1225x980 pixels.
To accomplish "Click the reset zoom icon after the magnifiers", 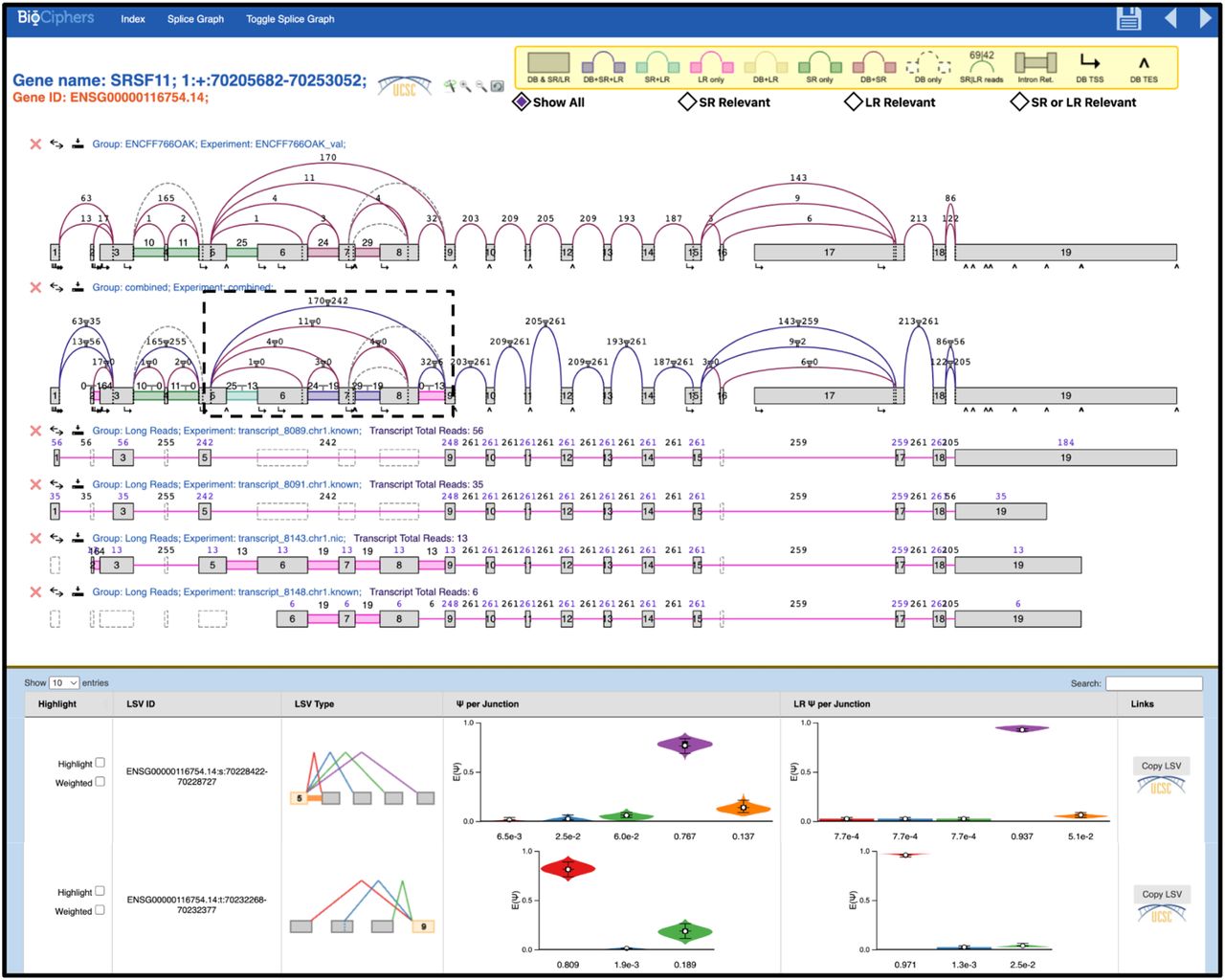I will [x=498, y=86].
